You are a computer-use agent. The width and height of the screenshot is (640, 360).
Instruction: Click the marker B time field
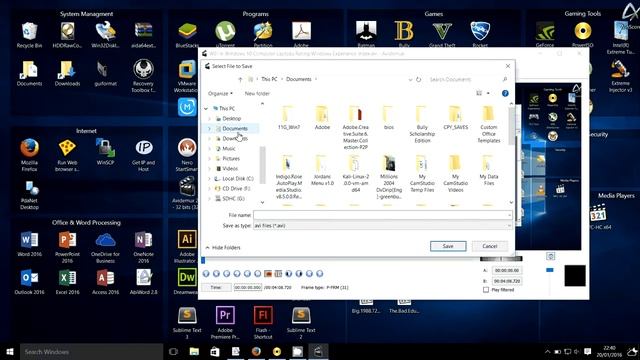(x=507, y=281)
